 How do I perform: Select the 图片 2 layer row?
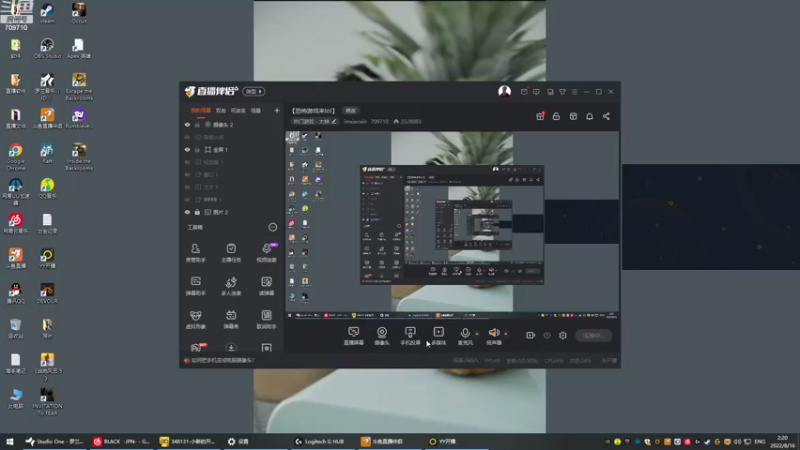(232, 212)
